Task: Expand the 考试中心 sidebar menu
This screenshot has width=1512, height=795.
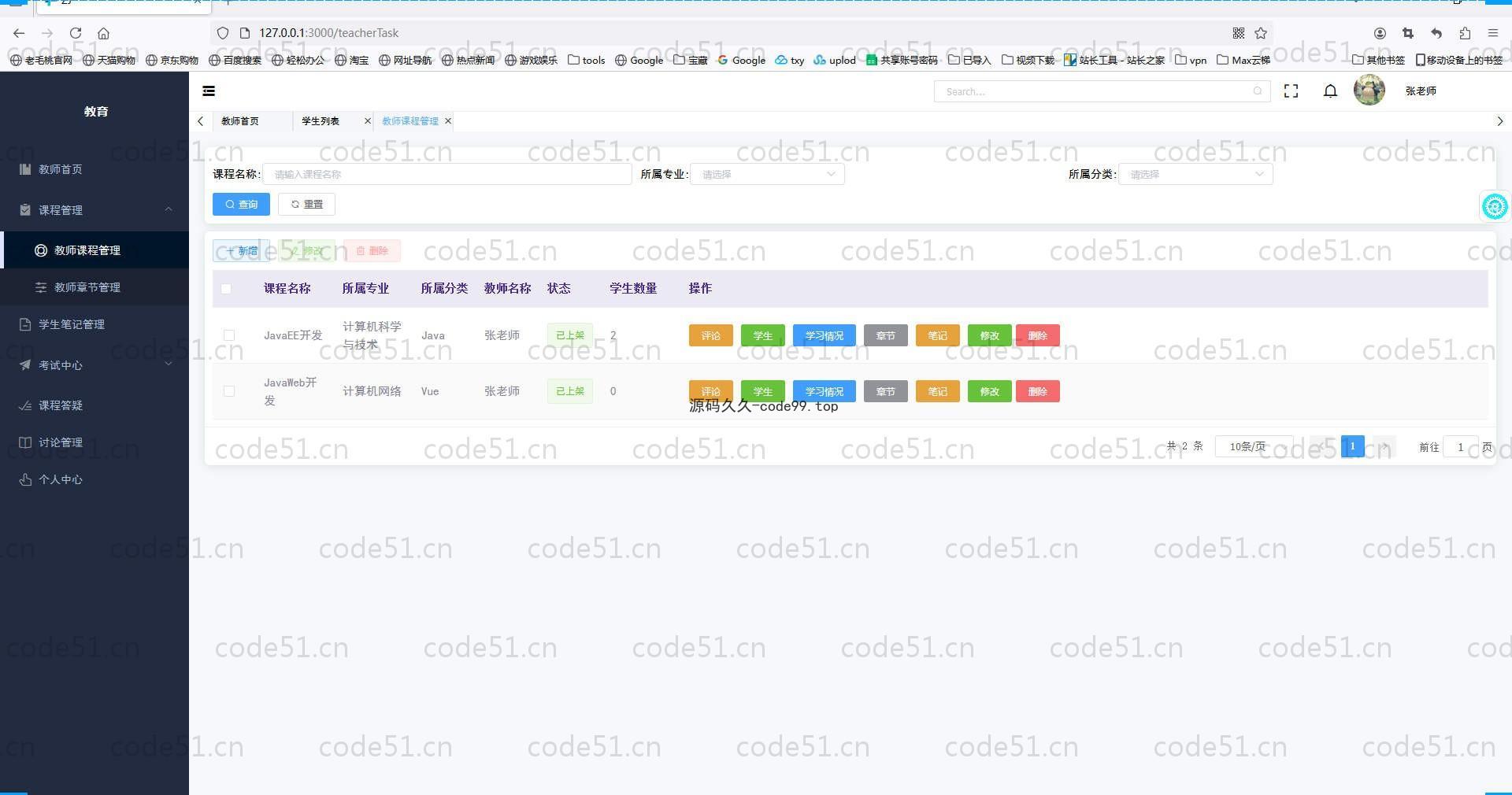Action: (94, 365)
